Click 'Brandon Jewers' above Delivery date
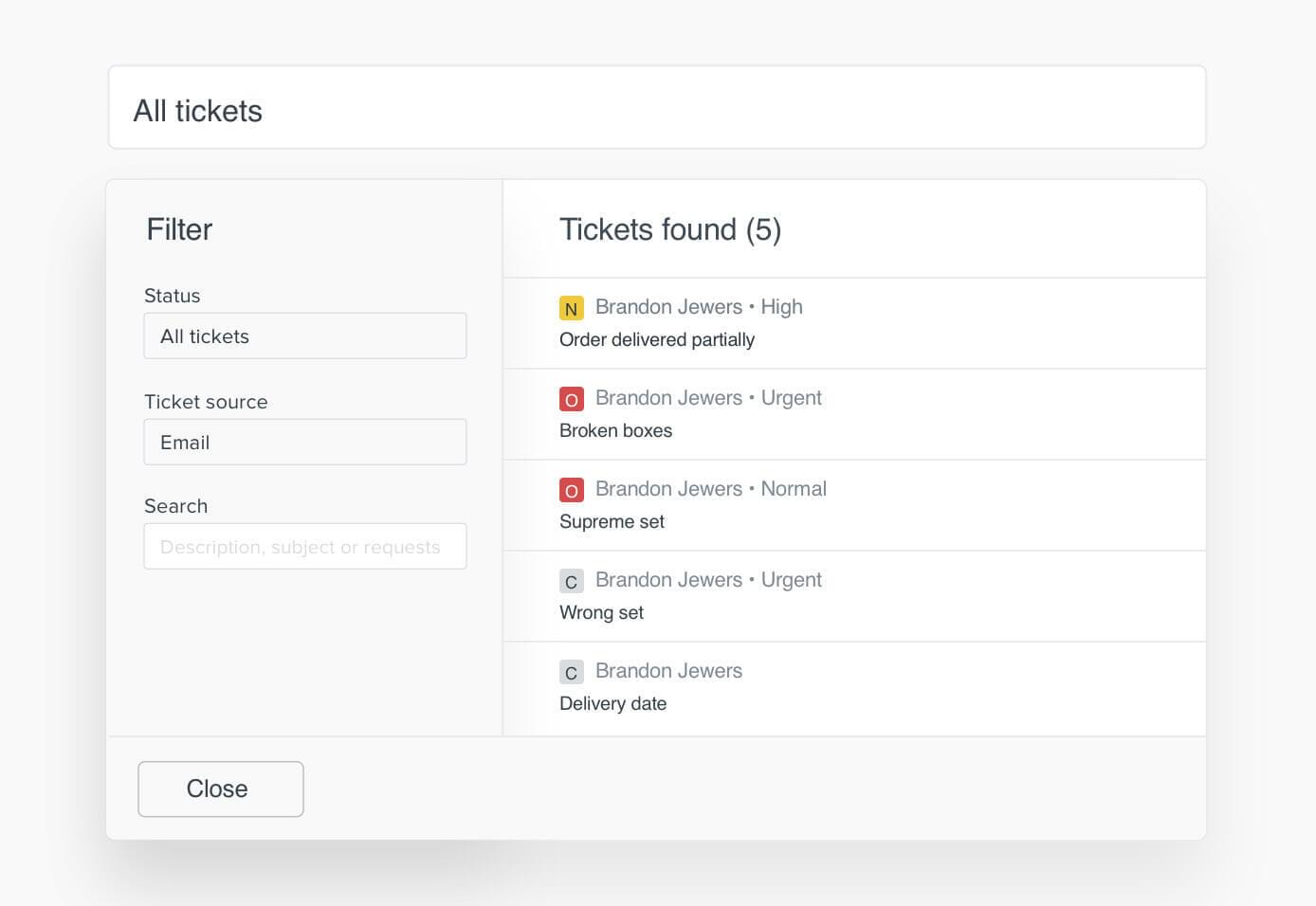Screen dimensions: 1316x906 (668, 671)
